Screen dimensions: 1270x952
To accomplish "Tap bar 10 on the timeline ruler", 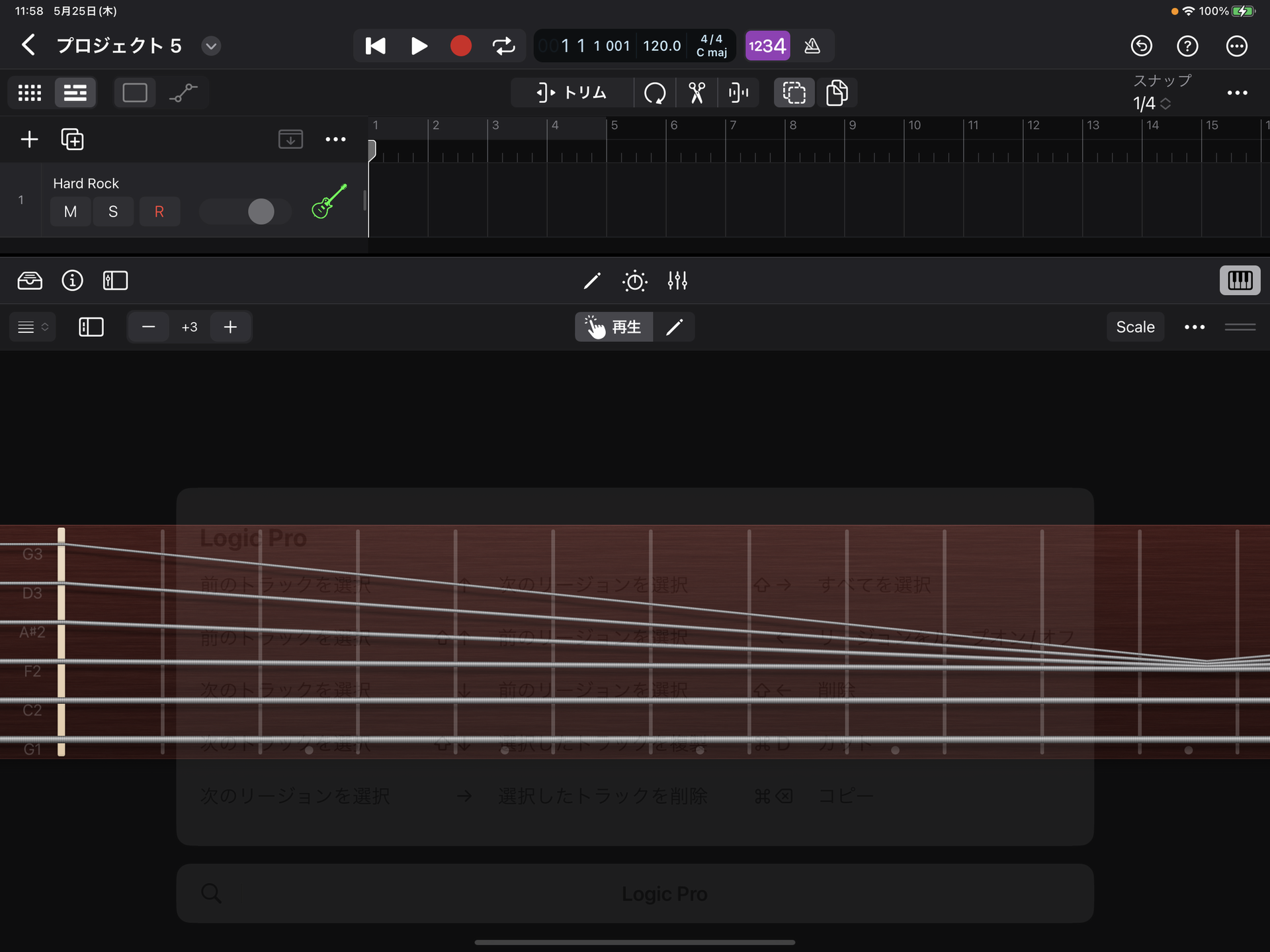I will 914,125.
